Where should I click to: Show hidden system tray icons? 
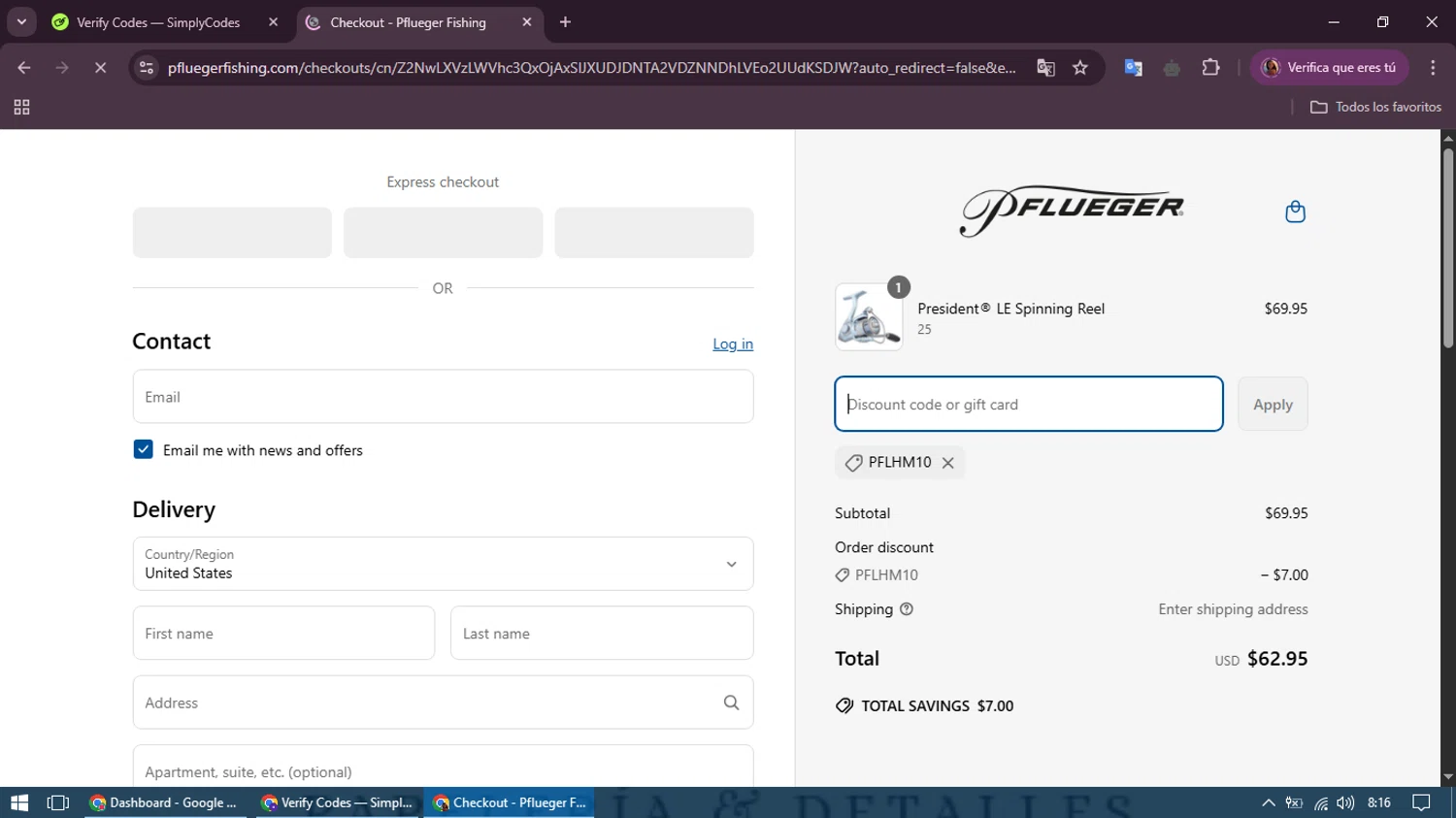1268,802
